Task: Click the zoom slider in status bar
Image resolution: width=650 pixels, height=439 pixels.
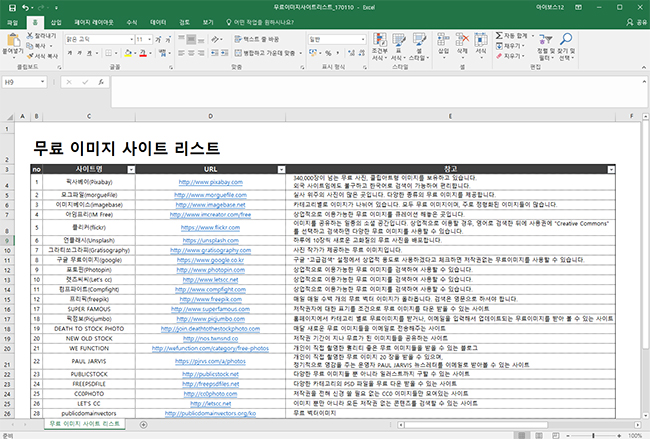Action: click(x=594, y=436)
